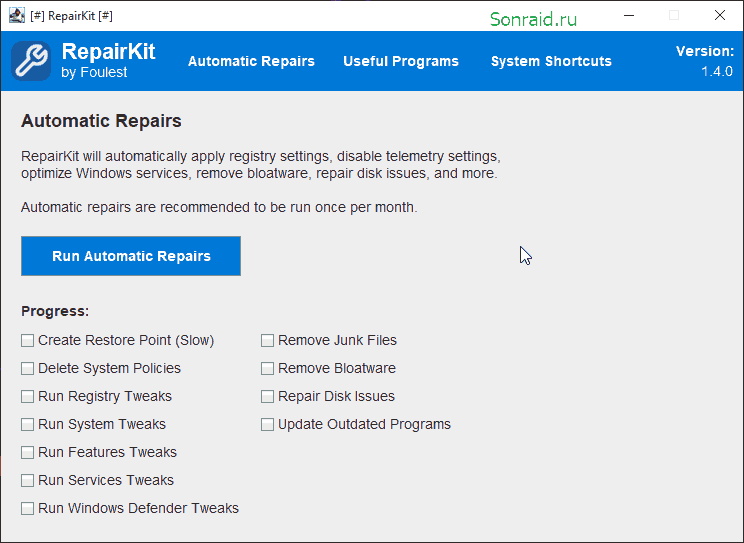Open the Automatic Repairs tab
Viewport: 744px width, 543px height.
point(251,61)
